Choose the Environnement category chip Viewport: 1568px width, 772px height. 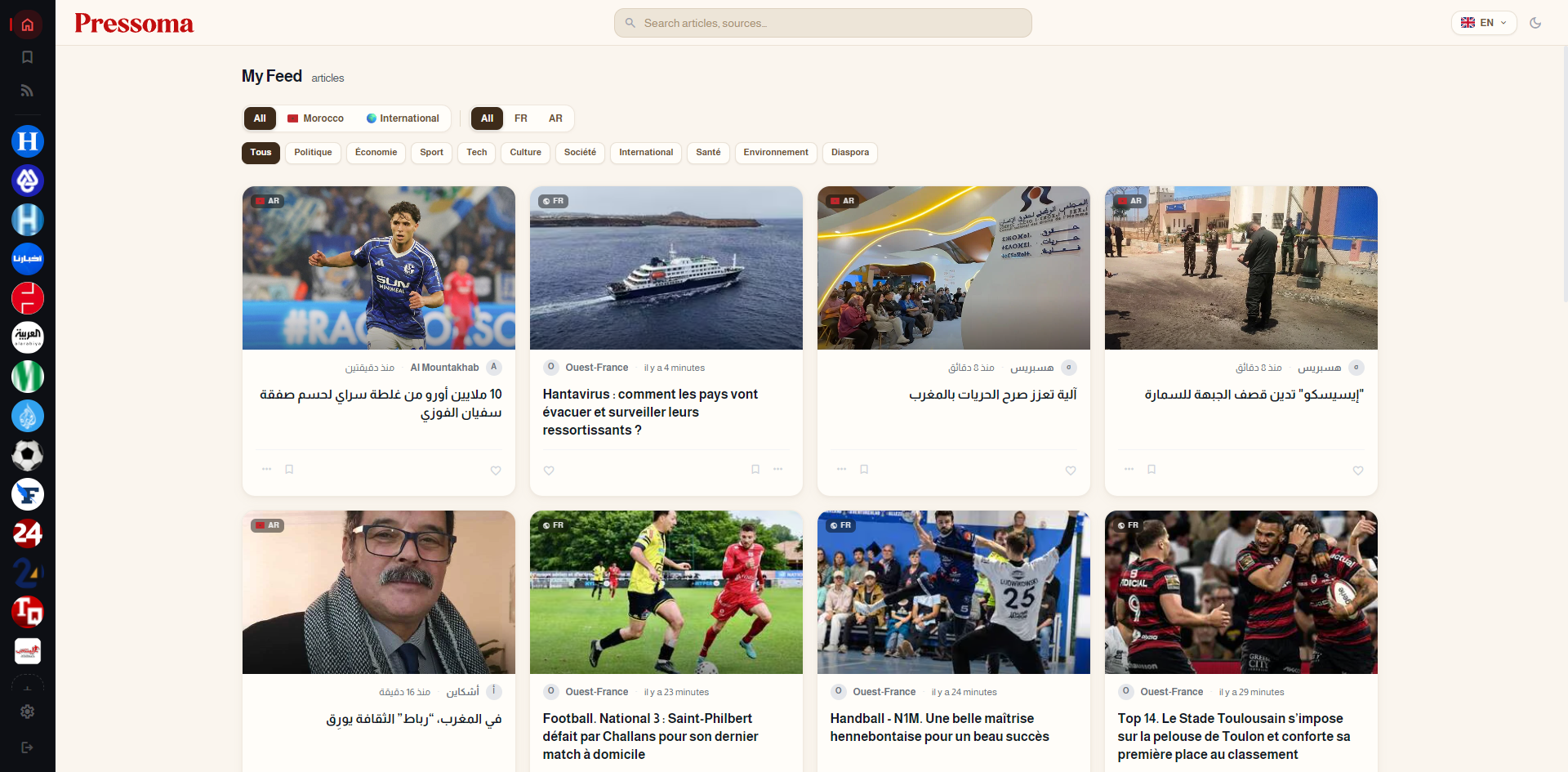coord(776,153)
